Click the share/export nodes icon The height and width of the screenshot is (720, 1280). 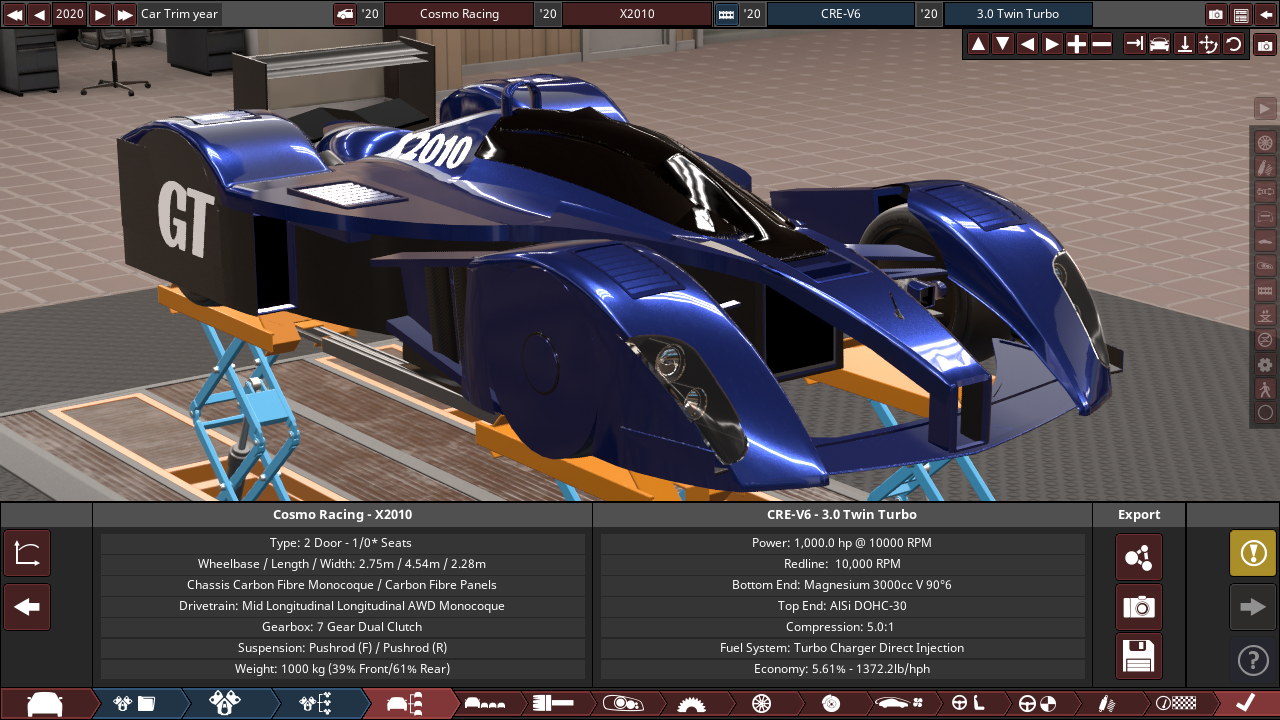[1139, 557]
